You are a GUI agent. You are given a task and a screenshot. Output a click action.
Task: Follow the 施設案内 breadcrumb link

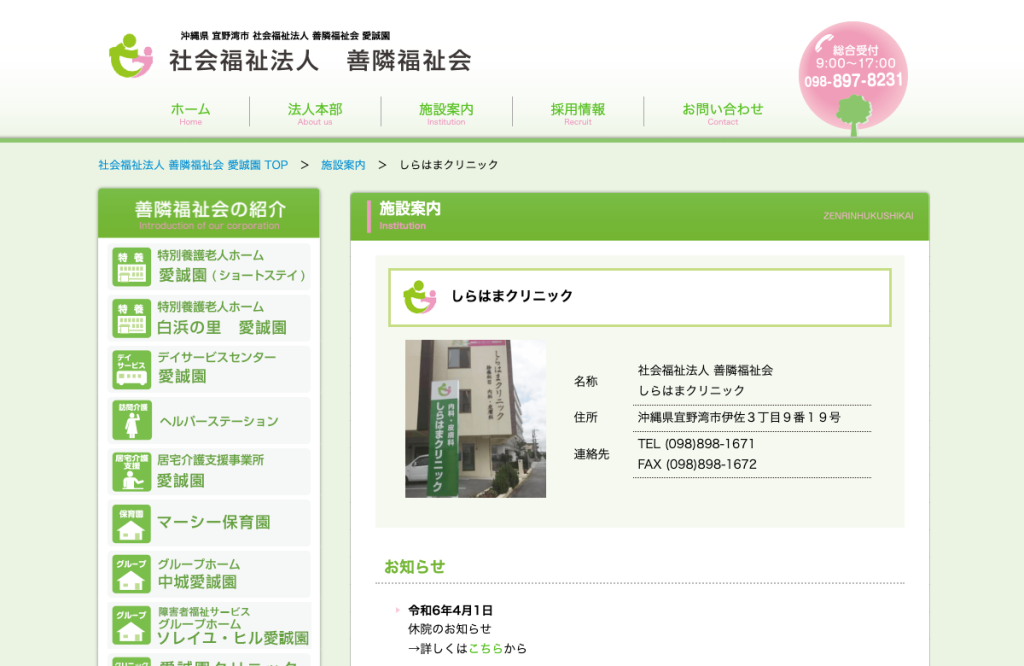(343, 165)
